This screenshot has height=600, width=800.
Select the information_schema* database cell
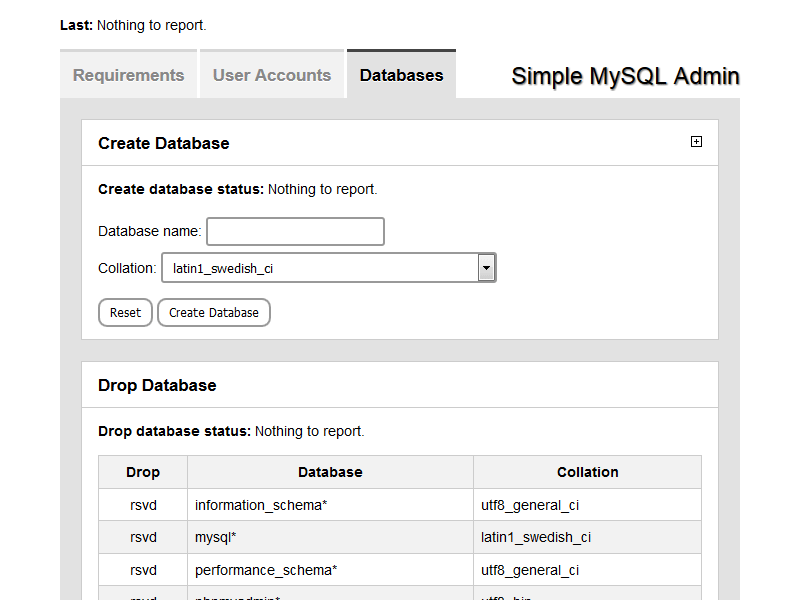pyautogui.click(x=331, y=505)
